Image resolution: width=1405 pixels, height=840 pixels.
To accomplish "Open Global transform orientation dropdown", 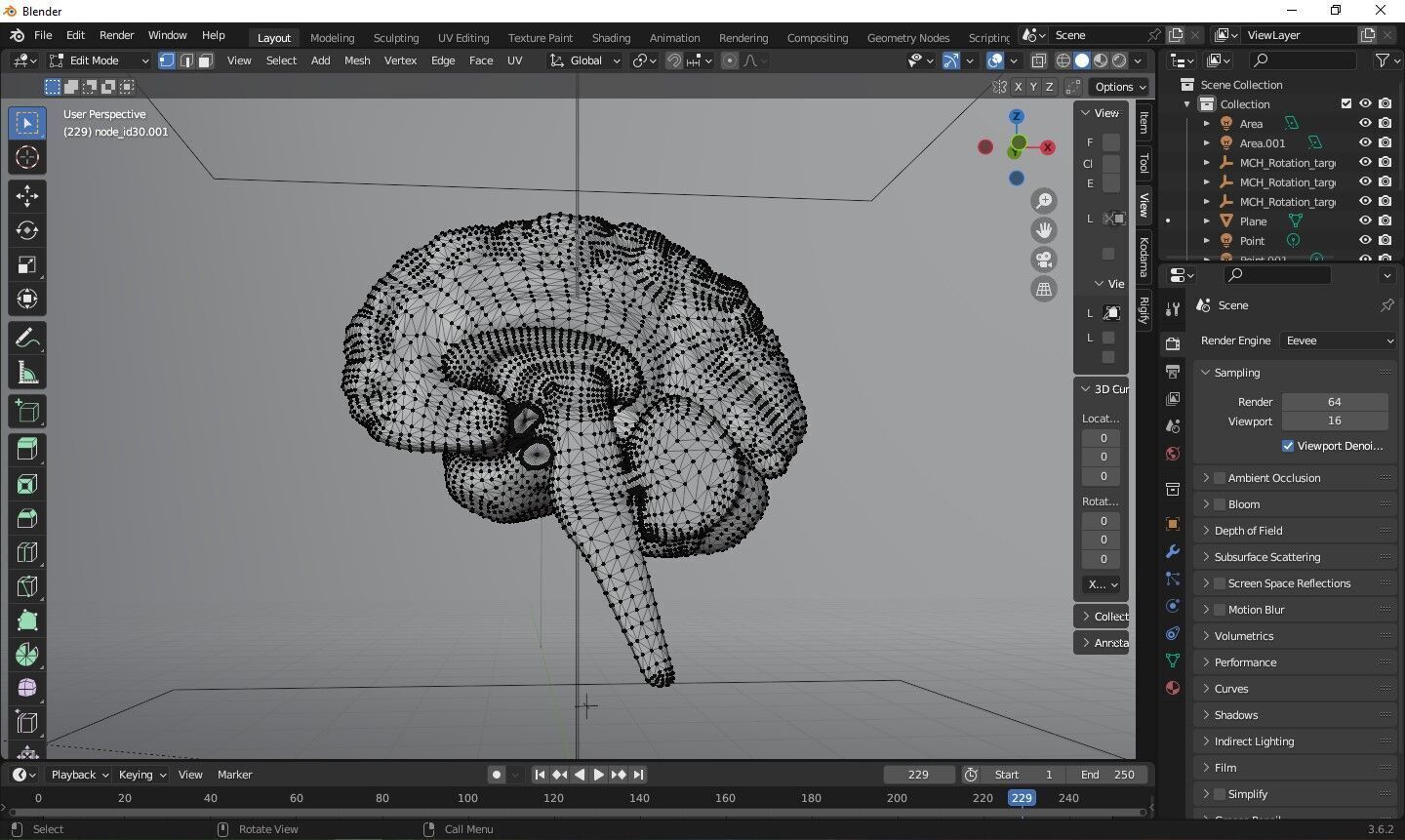I will click(584, 60).
